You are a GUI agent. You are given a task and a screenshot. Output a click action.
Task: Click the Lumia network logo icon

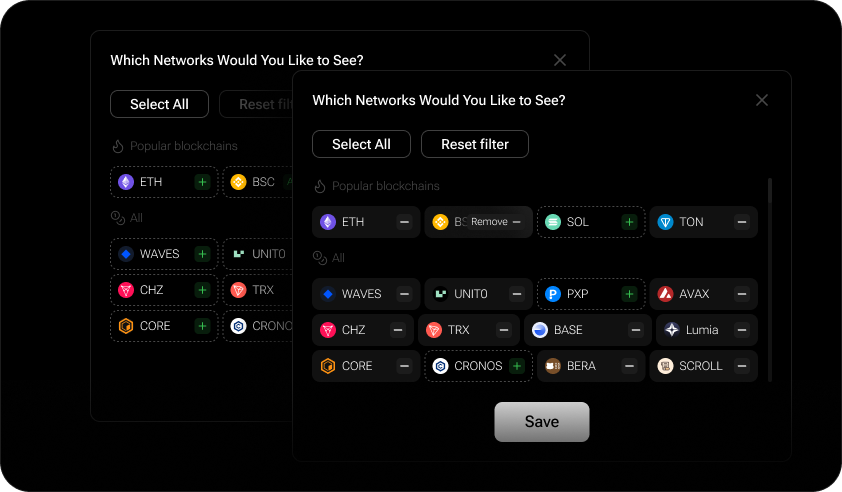[x=672, y=330]
